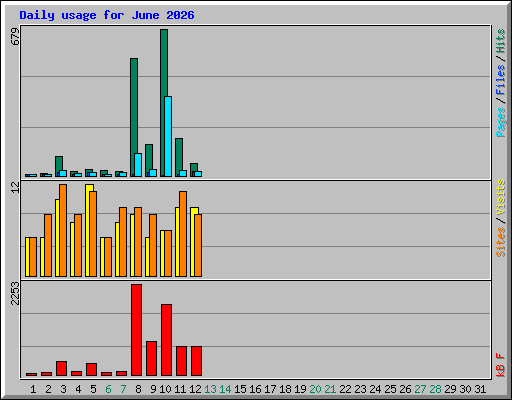Click the Hits legend label

pos(501,41)
